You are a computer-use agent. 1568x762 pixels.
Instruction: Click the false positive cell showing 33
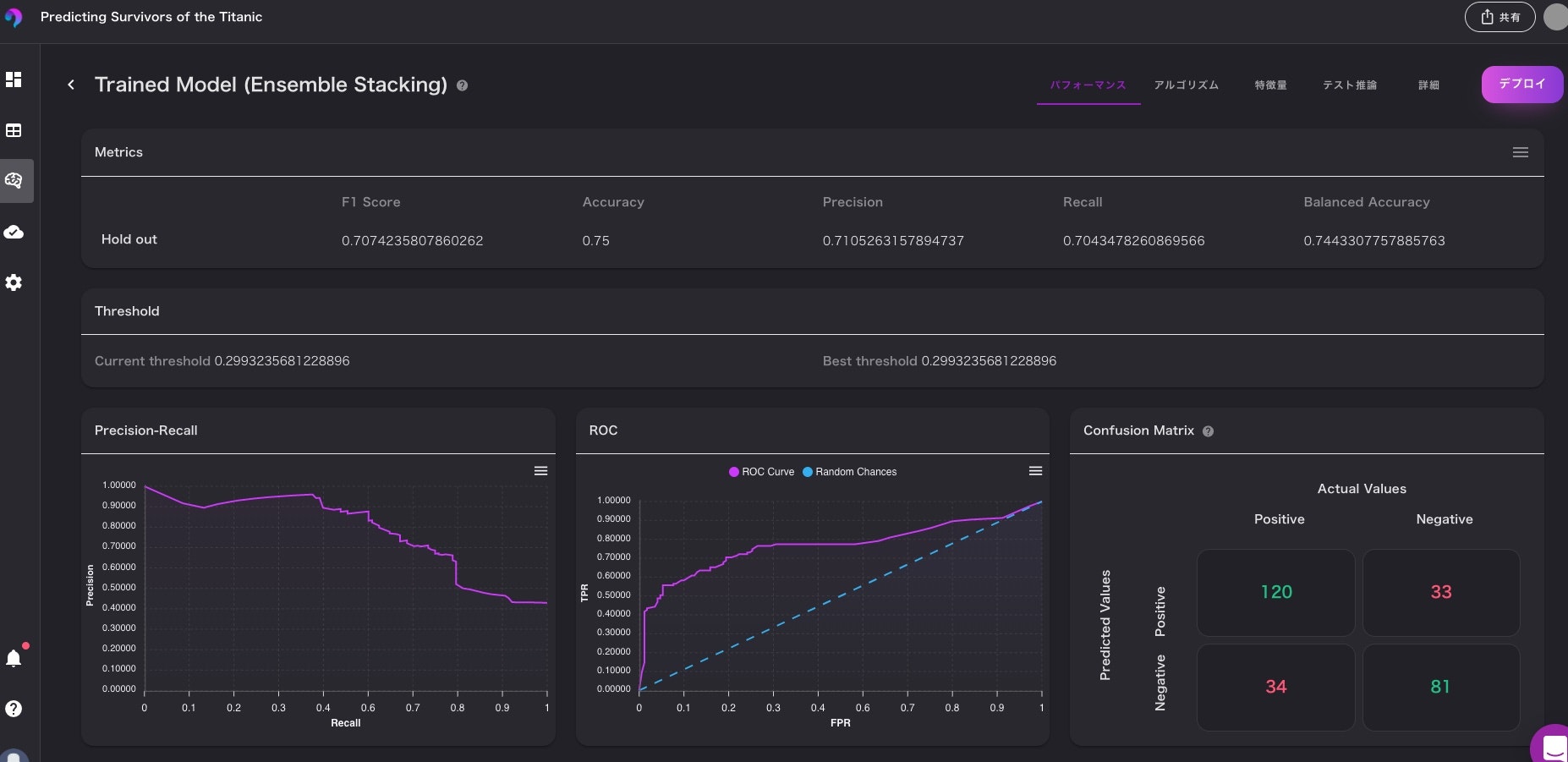tap(1441, 592)
